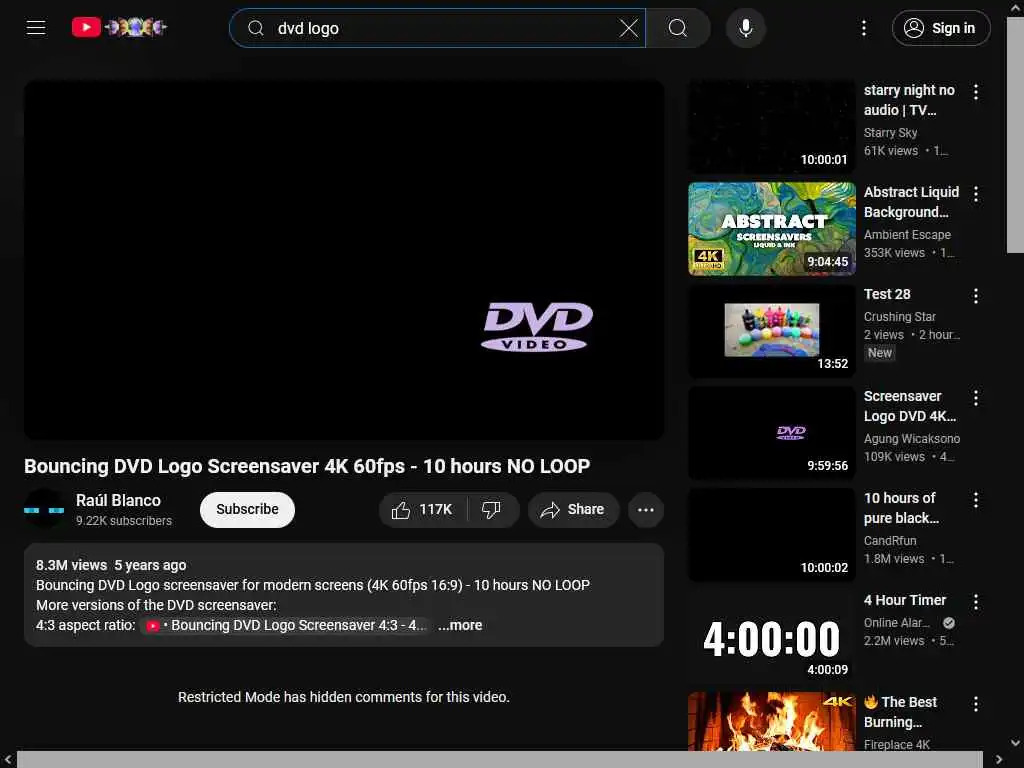Open options for The Best Burning video
The height and width of the screenshot is (768, 1024).
pyautogui.click(x=976, y=703)
